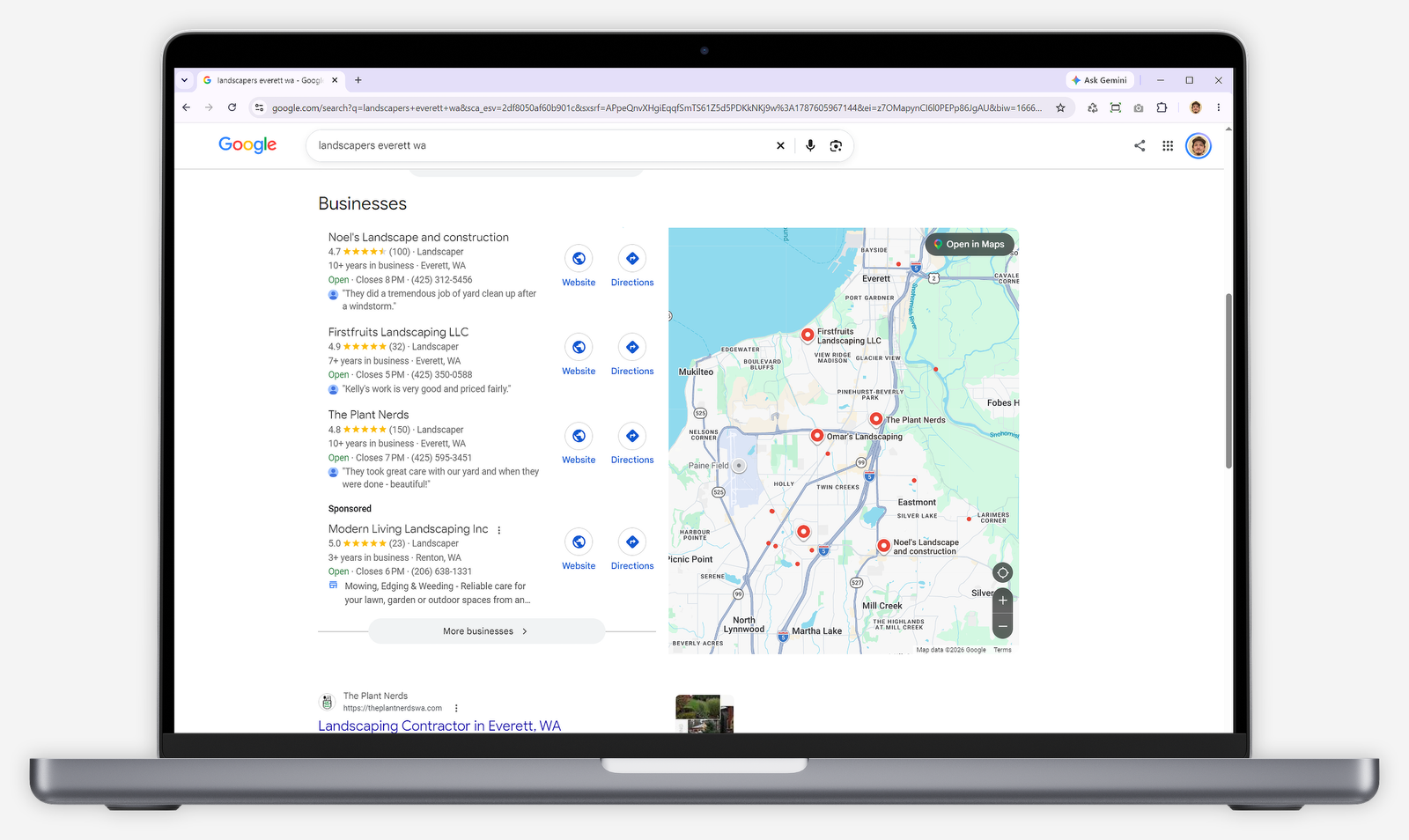The height and width of the screenshot is (840, 1409).
Task: Open Firstfruits Landscaping LLC listing title
Action: [398, 332]
